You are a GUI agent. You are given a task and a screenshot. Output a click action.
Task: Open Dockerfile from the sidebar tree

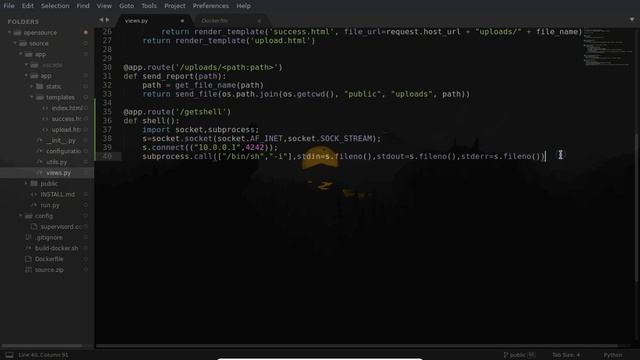49,259
